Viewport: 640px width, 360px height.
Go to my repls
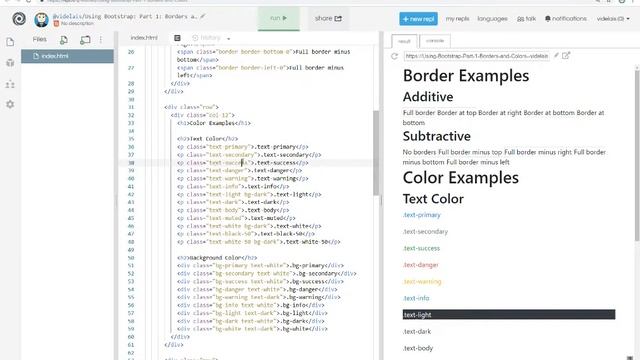click(457, 19)
